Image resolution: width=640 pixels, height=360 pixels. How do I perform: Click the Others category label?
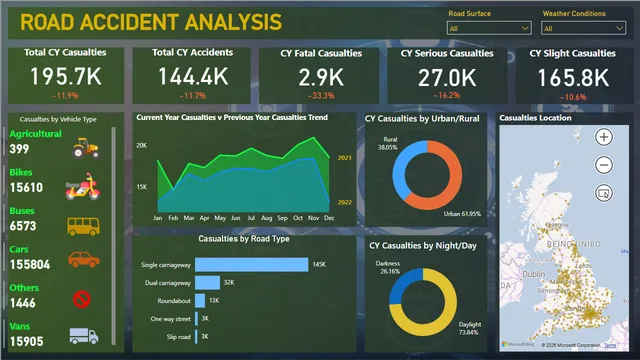[x=24, y=288]
